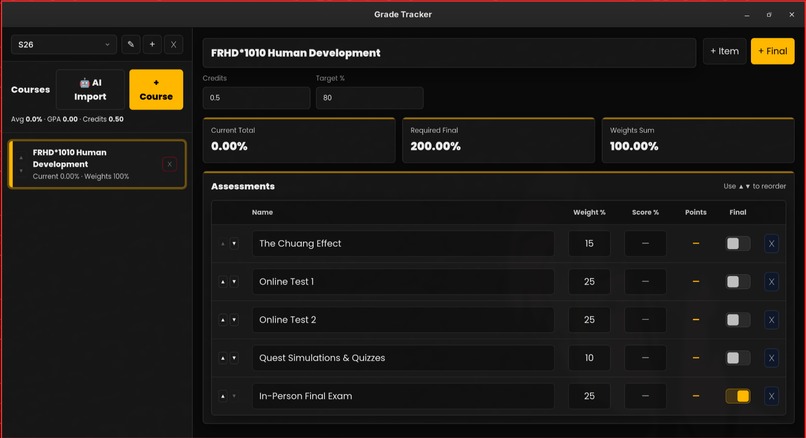Click the Avg GPA Credits summary line
This screenshot has height=438, width=806.
tap(67, 119)
